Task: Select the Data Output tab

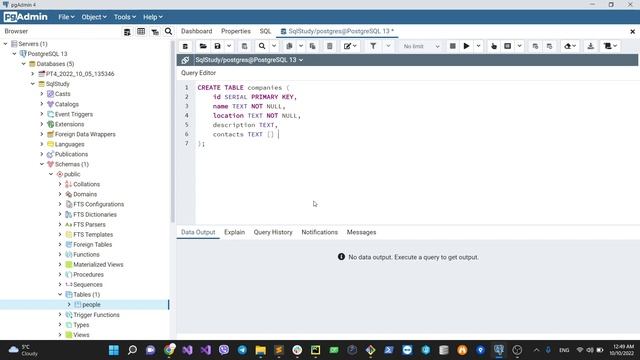Action: [198, 232]
